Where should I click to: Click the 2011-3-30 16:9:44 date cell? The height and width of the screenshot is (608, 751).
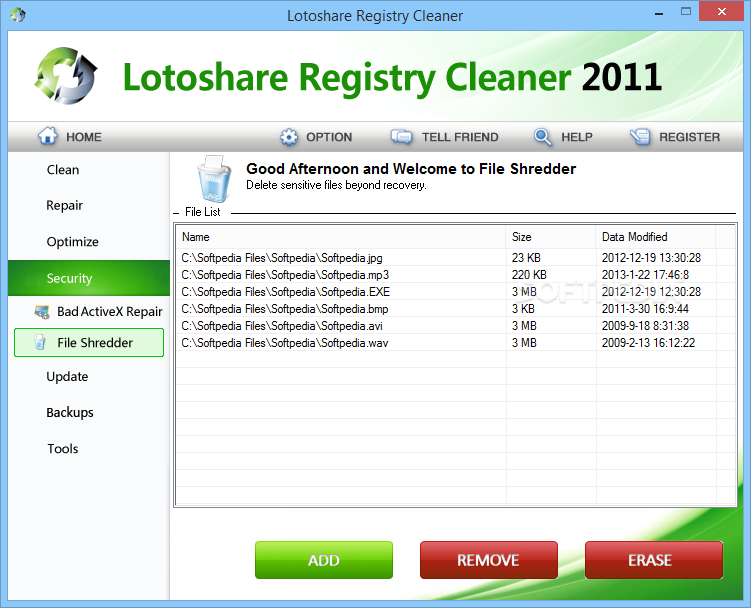(645, 309)
